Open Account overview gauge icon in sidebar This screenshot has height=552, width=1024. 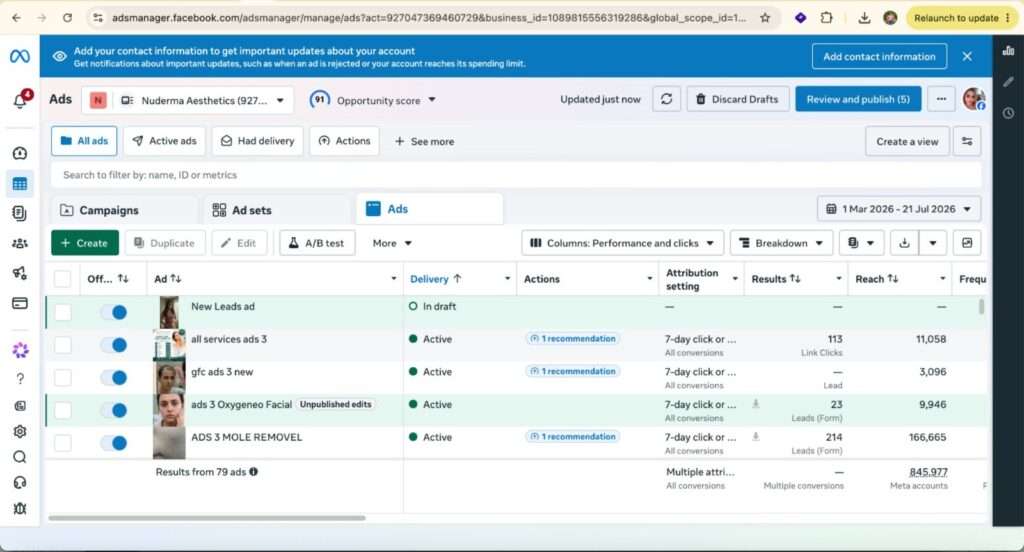20,153
